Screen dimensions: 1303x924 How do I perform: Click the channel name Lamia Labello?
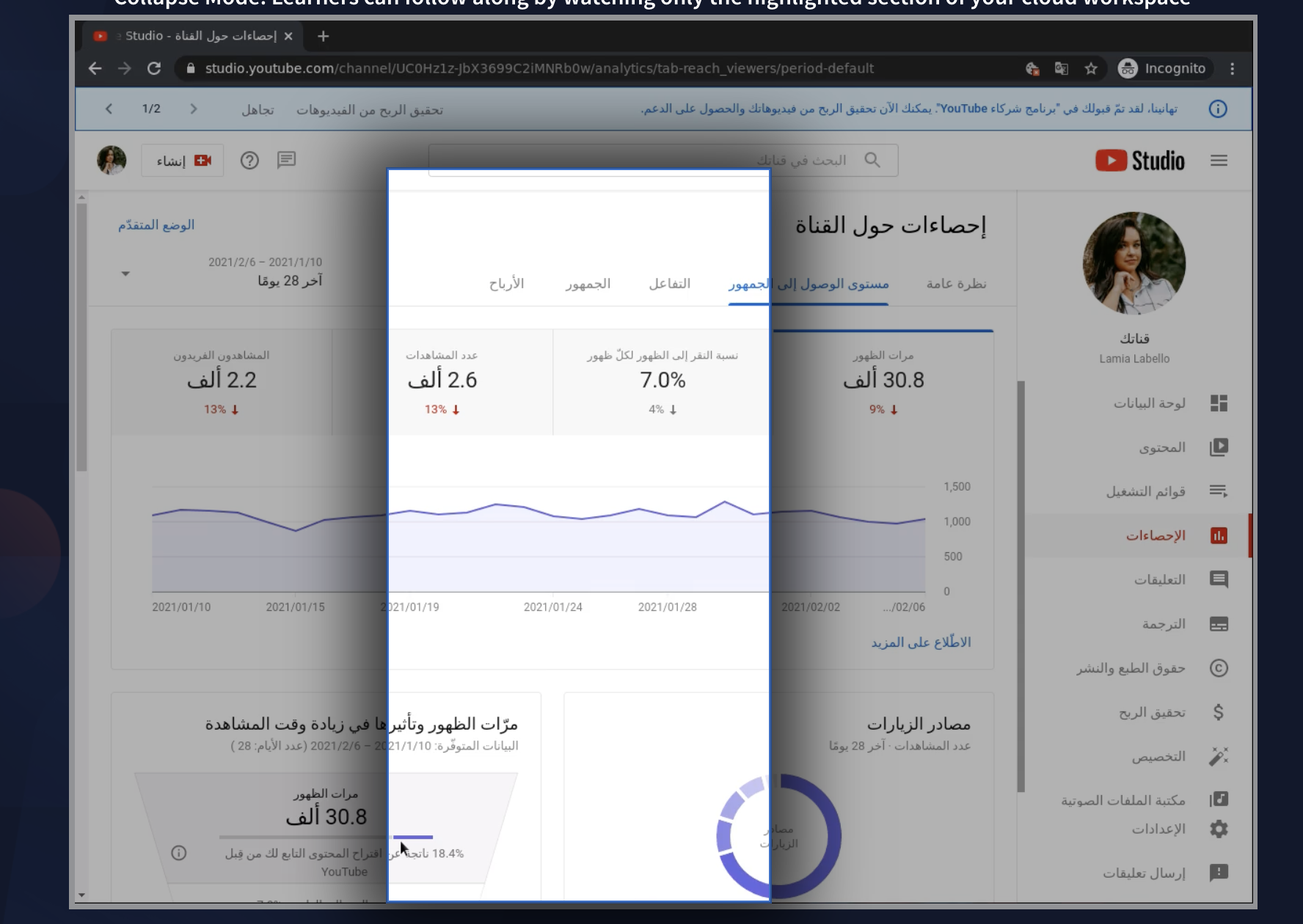pyautogui.click(x=1134, y=359)
